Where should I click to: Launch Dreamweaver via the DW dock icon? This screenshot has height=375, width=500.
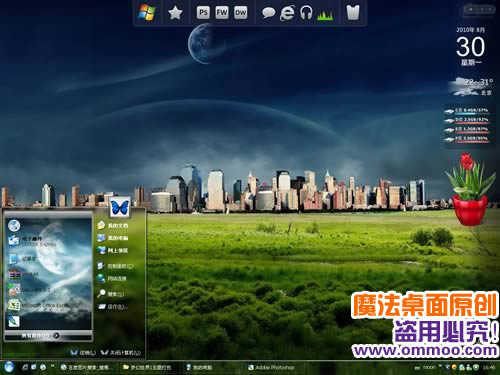(240, 13)
